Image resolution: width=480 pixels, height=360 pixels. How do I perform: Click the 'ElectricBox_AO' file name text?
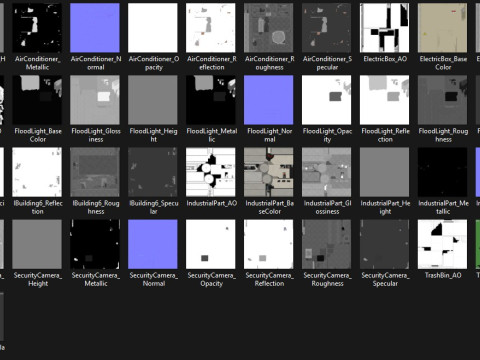tap(385, 59)
